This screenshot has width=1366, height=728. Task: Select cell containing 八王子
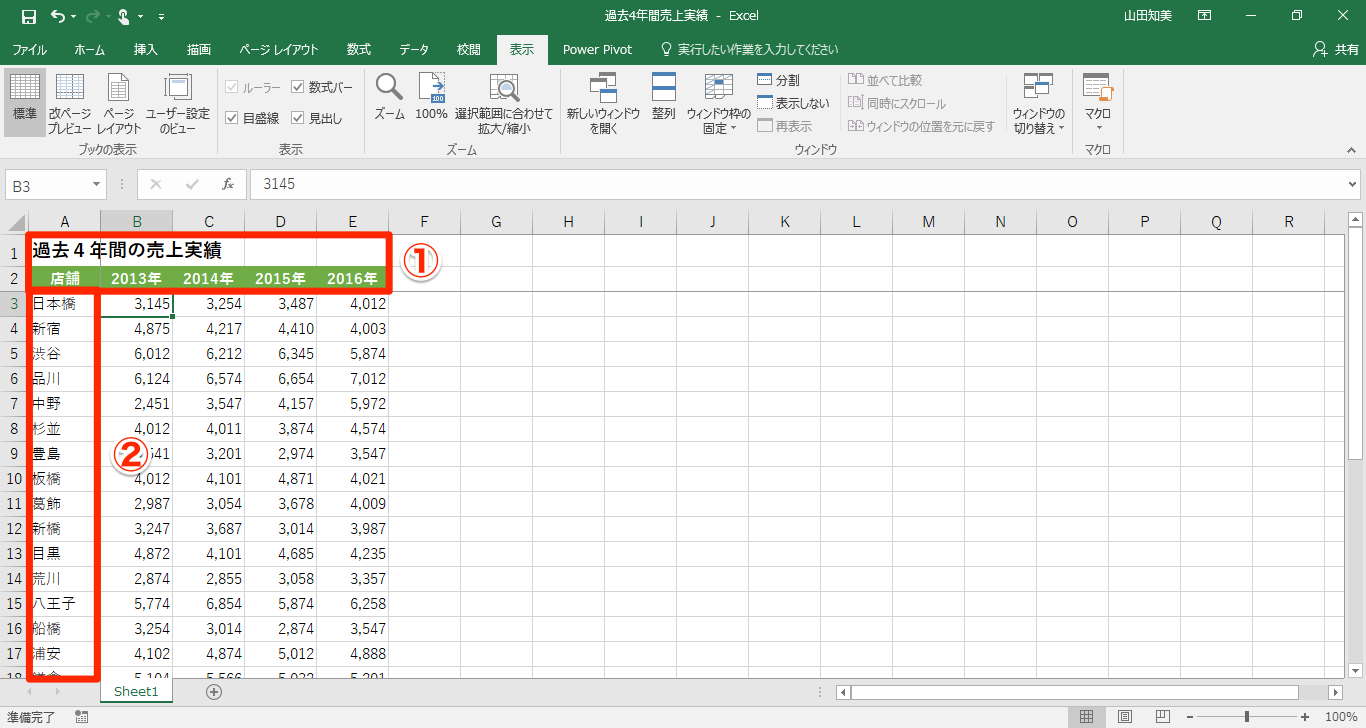(x=64, y=603)
